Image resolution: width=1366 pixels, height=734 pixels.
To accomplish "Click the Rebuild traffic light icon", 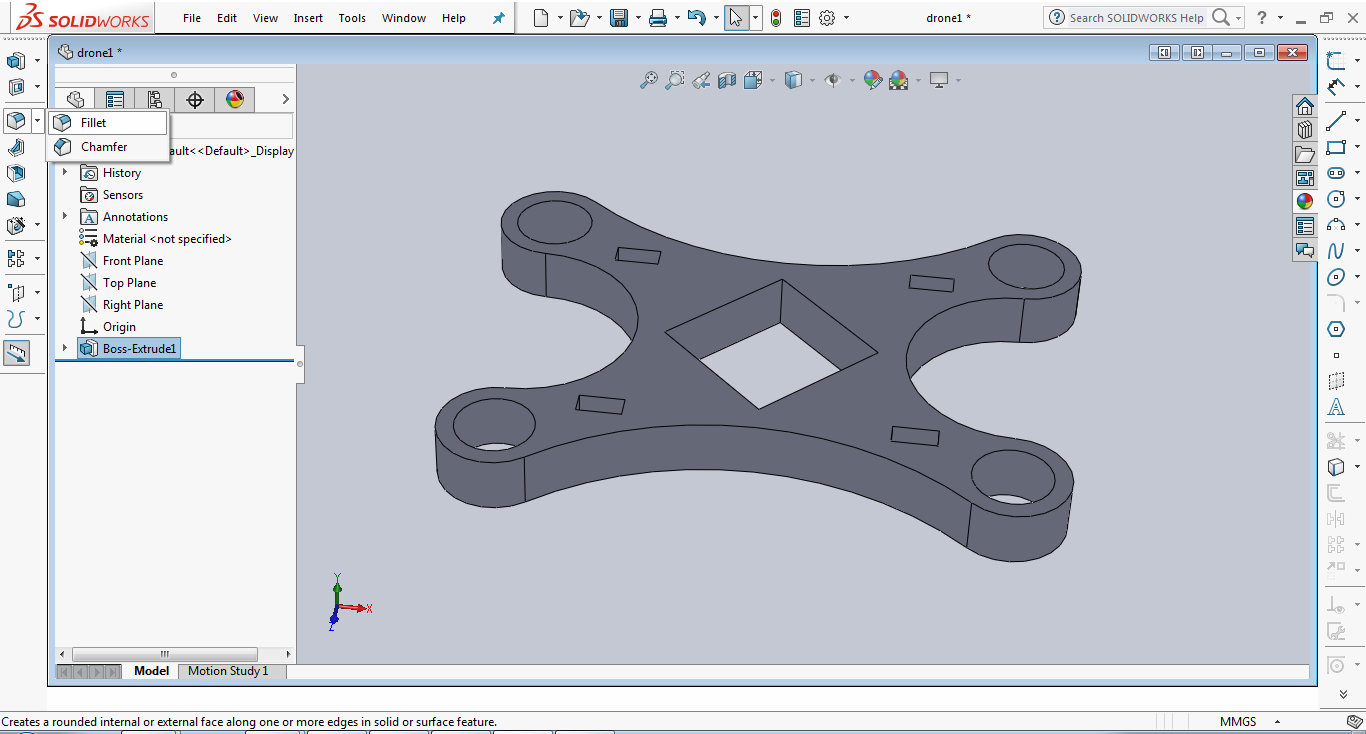I will pos(775,18).
